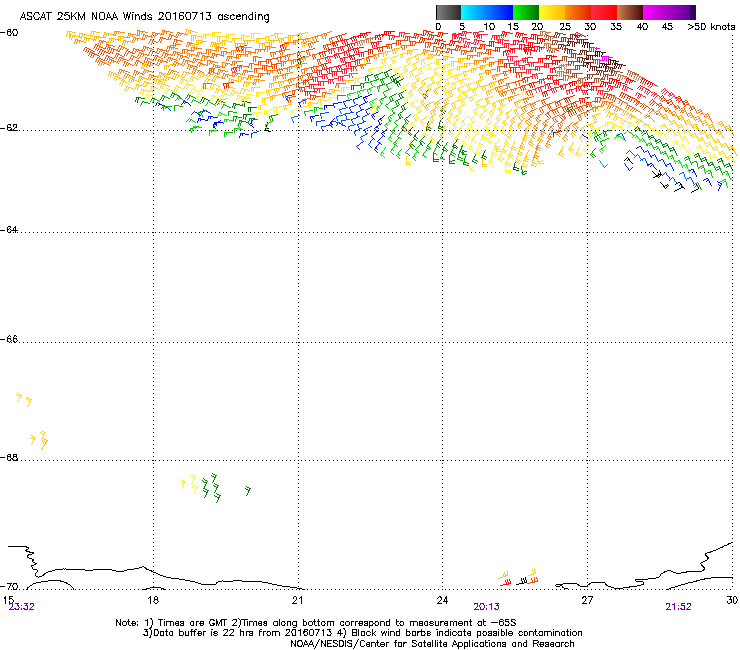Click the '>50 knots' legend label
The height and width of the screenshot is (650, 740).
point(711,27)
